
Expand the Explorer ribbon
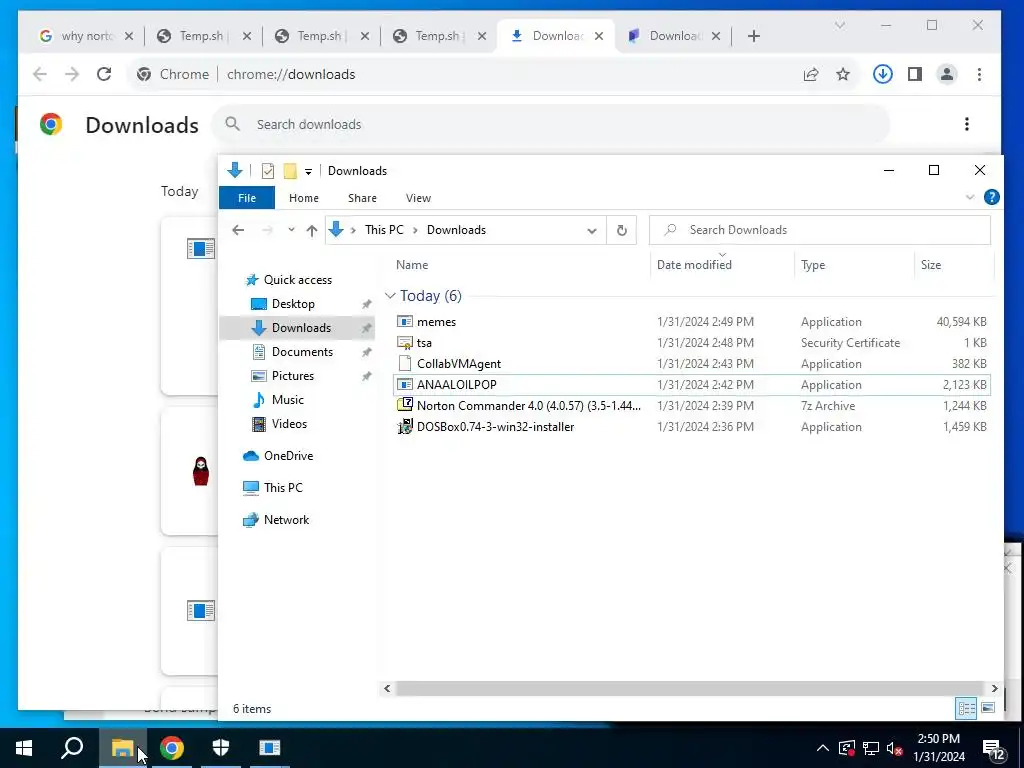pos(970,197)
